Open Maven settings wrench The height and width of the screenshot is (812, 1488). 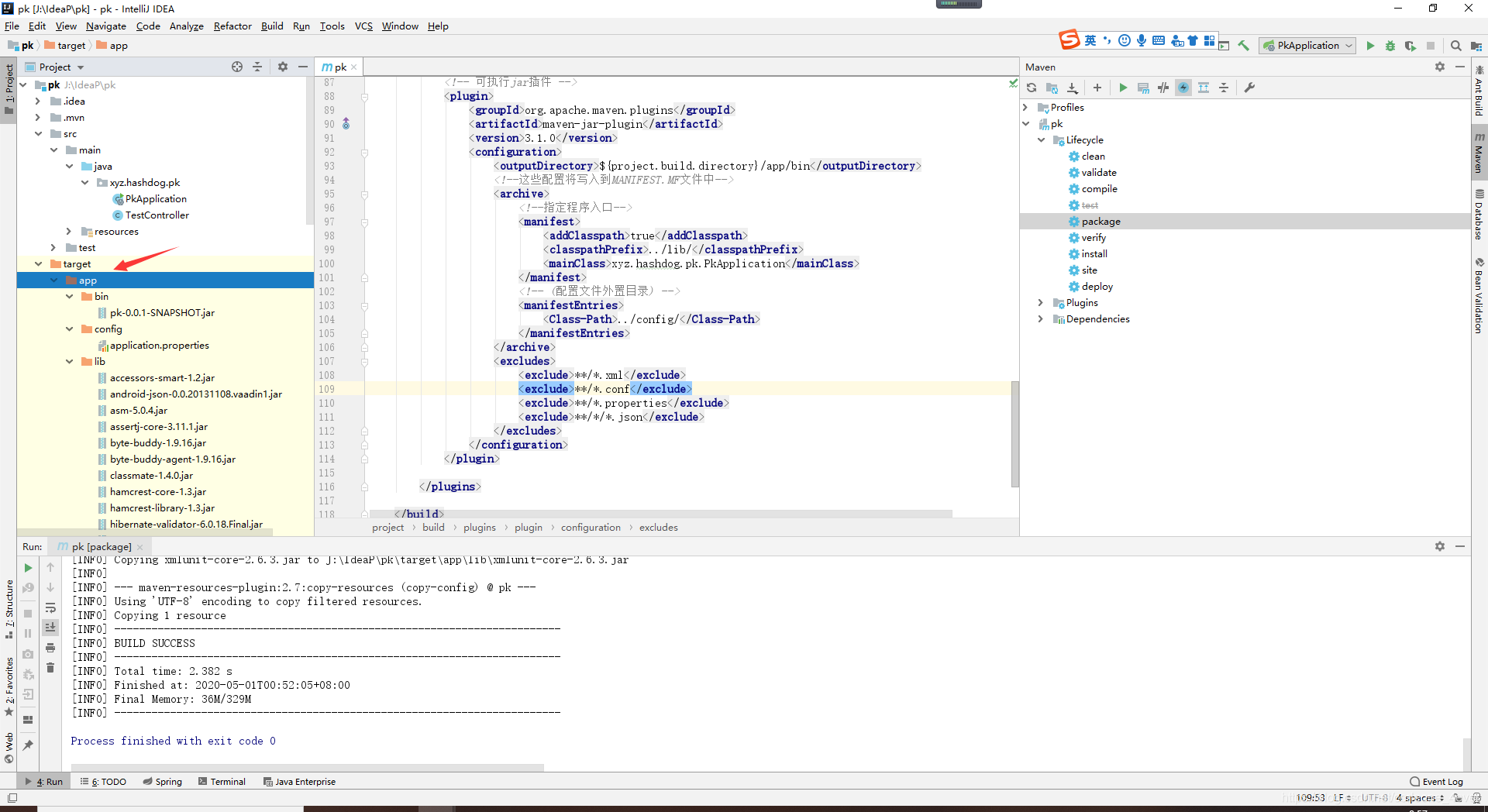(x=1249, y=88)
